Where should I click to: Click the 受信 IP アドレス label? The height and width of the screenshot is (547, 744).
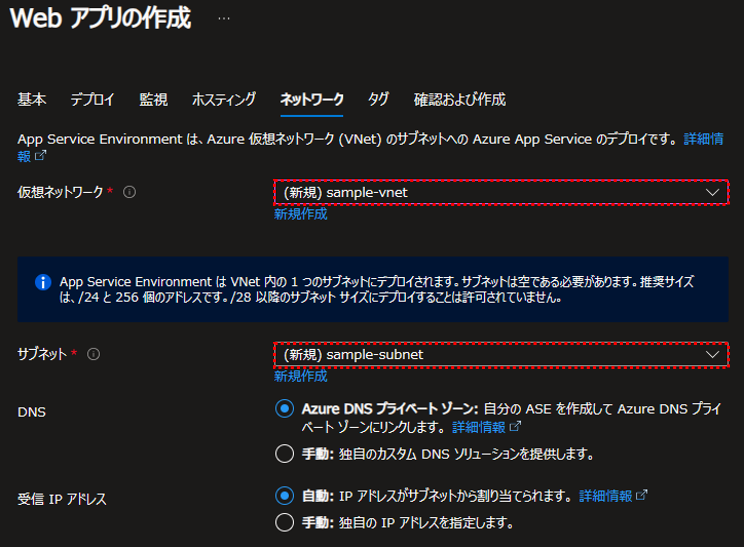62,499
